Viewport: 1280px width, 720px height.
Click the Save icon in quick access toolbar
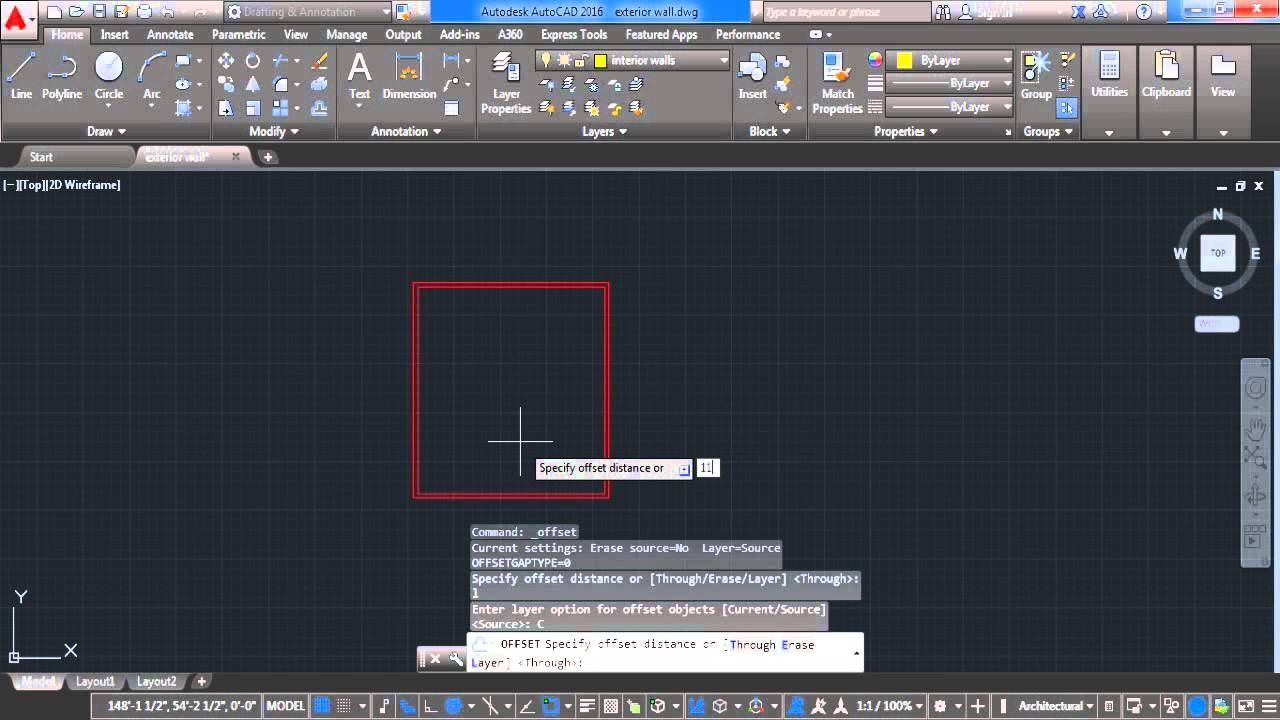(99, 12)
